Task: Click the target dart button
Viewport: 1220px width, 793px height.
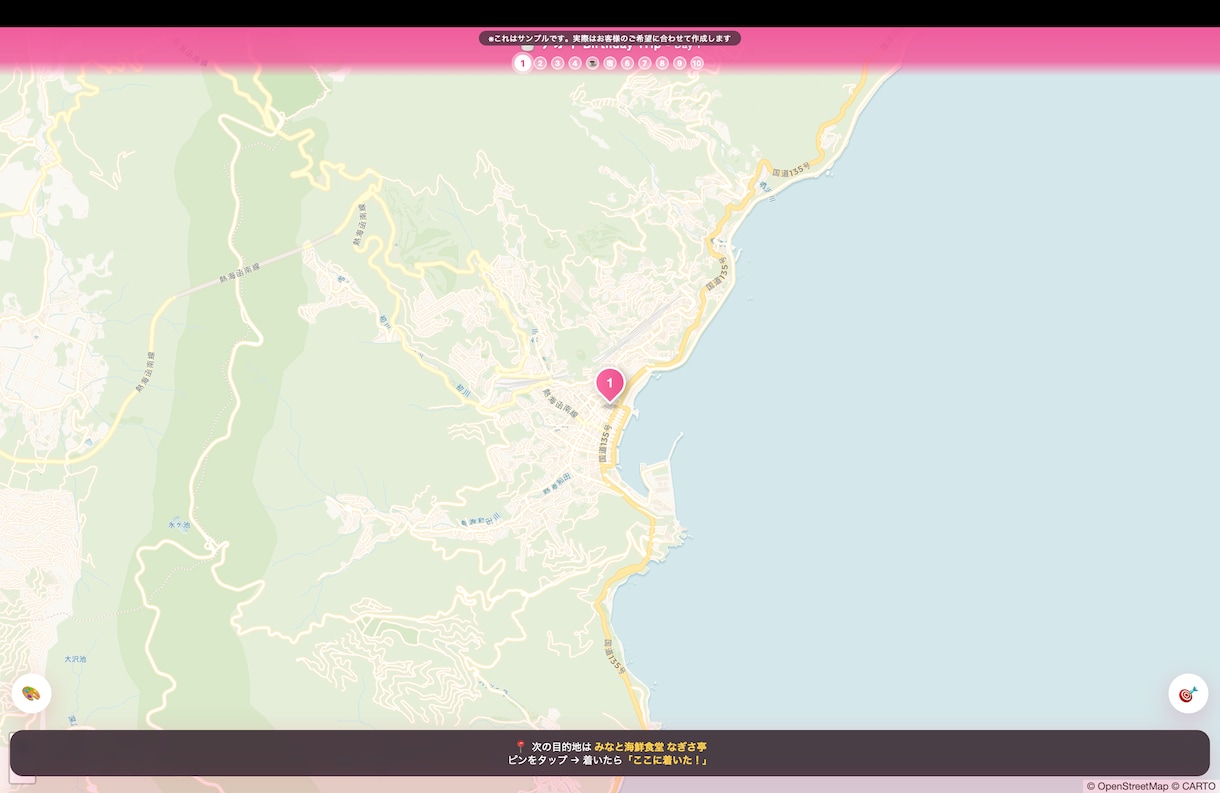Action: (x=1188, y=693)
